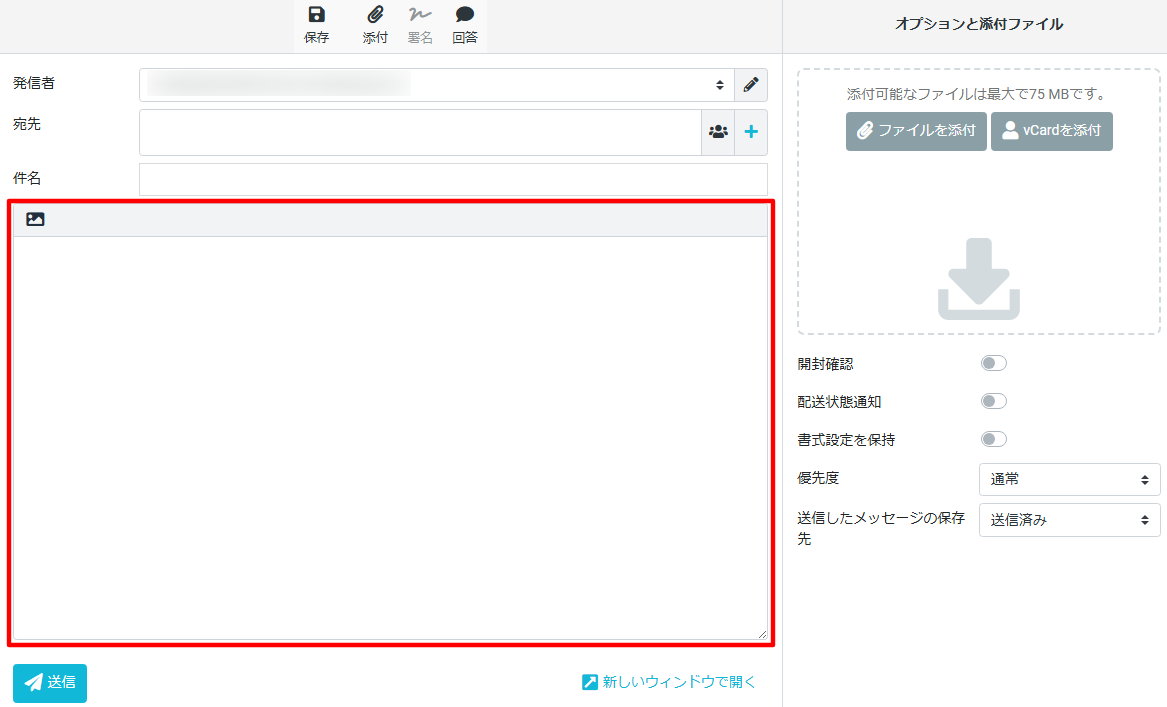1167x707 pixels.
Task: Toggle the 書式設定を保持 switch
Action: click(x=994, y=439)
